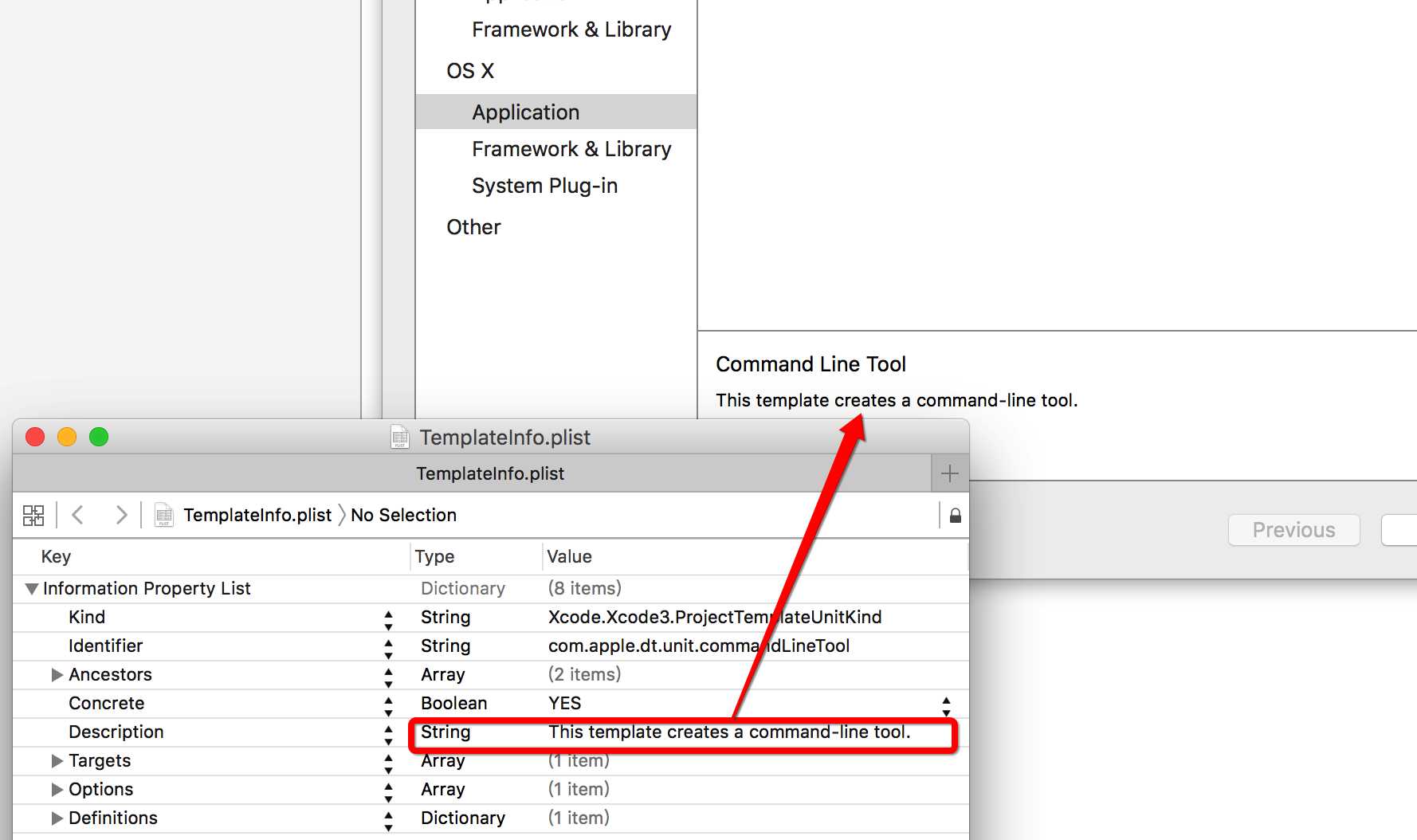Click the plist file icon in the jump bar

(163, 515)
